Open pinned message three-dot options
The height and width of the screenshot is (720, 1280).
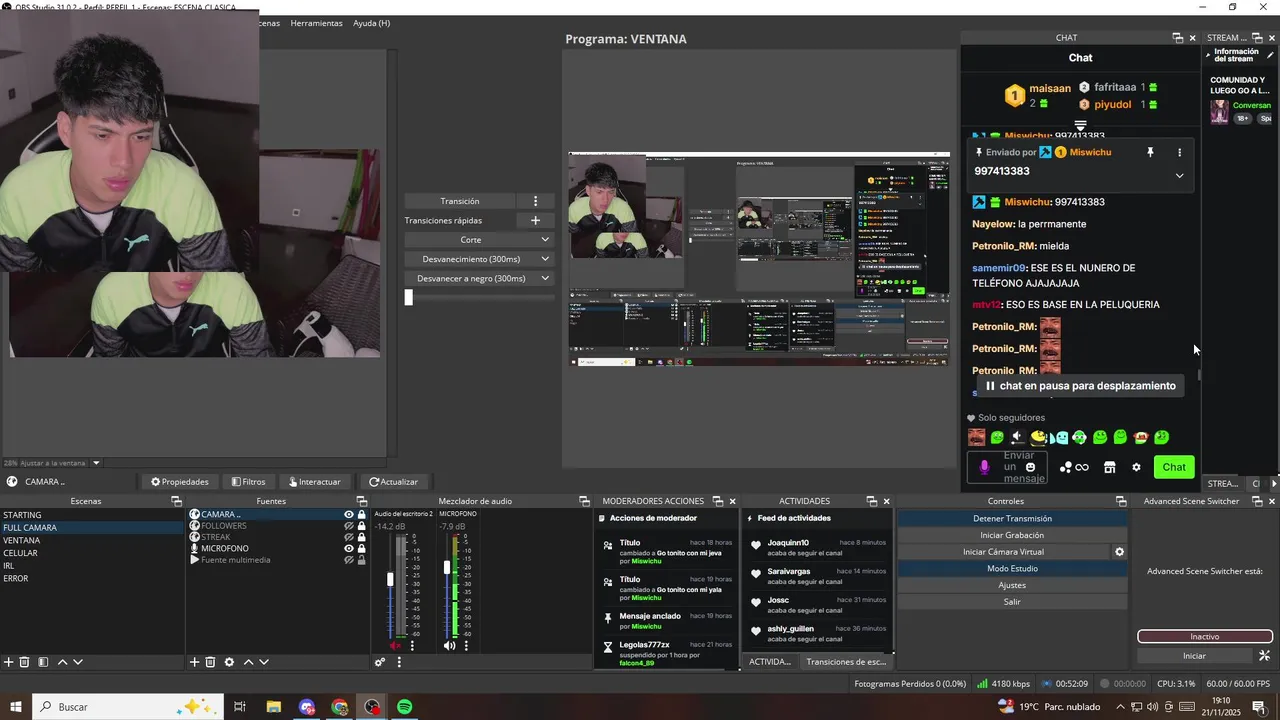pos(1179,152)
